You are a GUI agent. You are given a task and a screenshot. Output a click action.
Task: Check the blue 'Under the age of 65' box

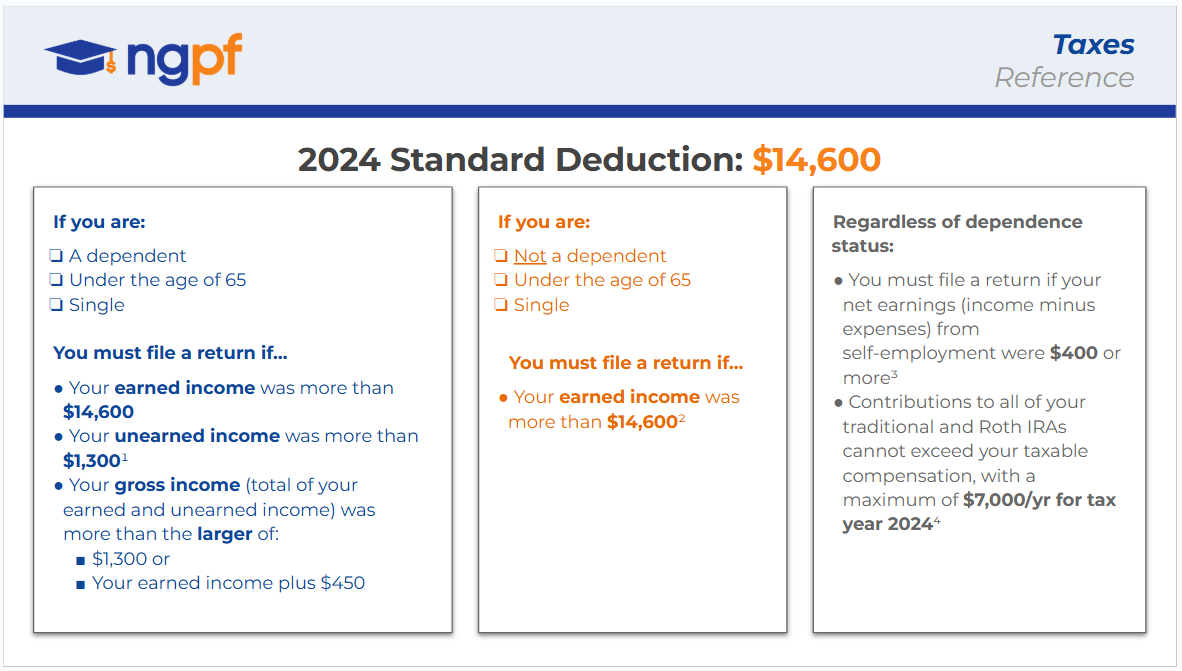(x=57, y=281)
